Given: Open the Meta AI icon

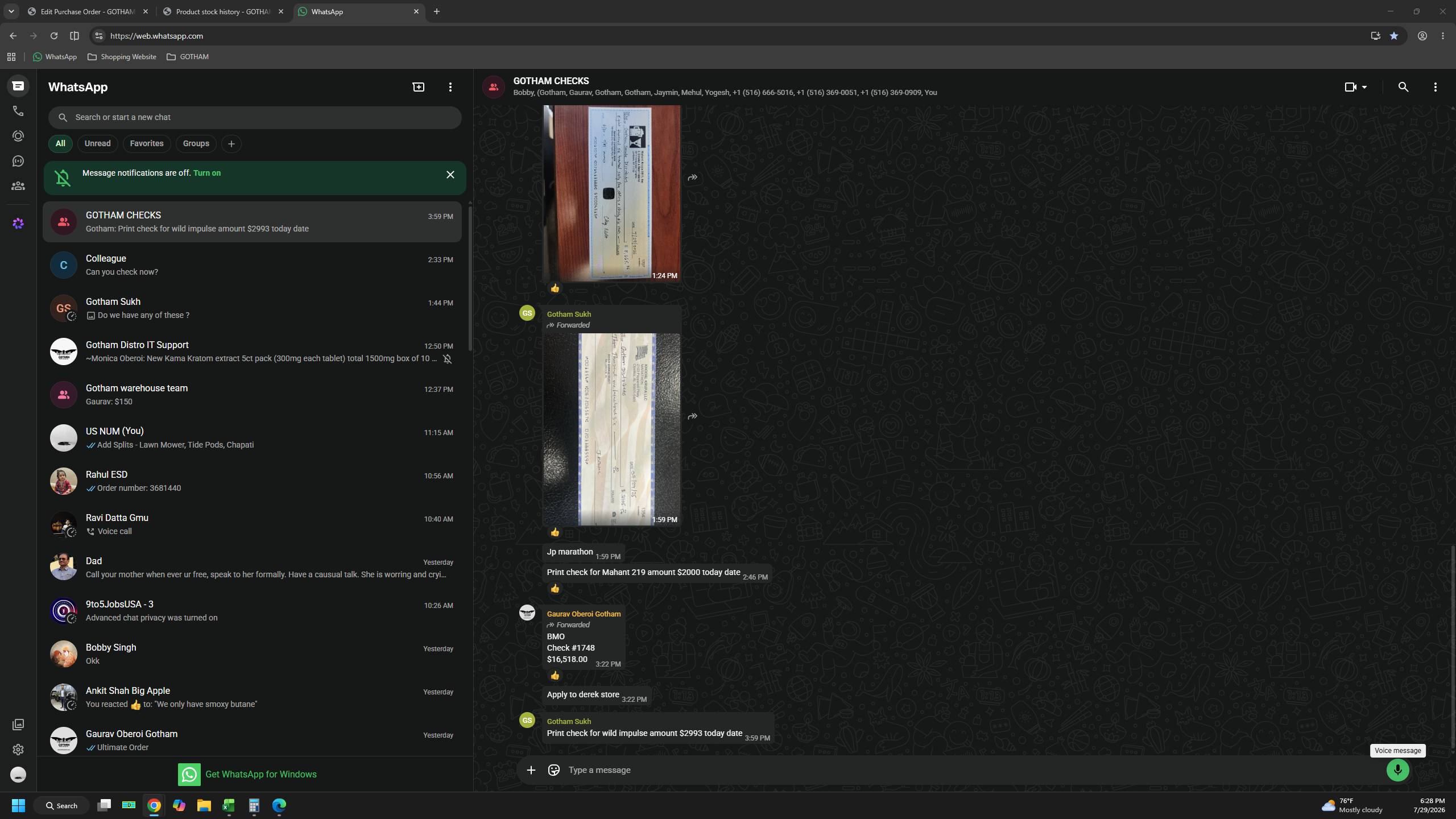Looking at the screenshot, I should pyautogui.click(x=18, y=224).
